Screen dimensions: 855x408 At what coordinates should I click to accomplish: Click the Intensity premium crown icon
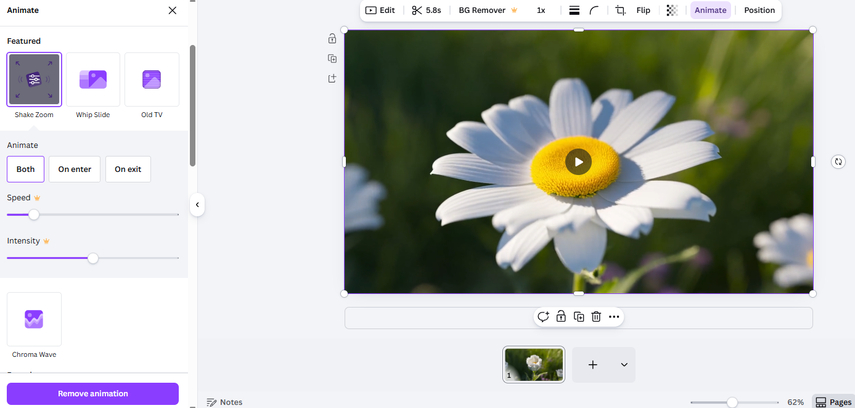(46, 241)
